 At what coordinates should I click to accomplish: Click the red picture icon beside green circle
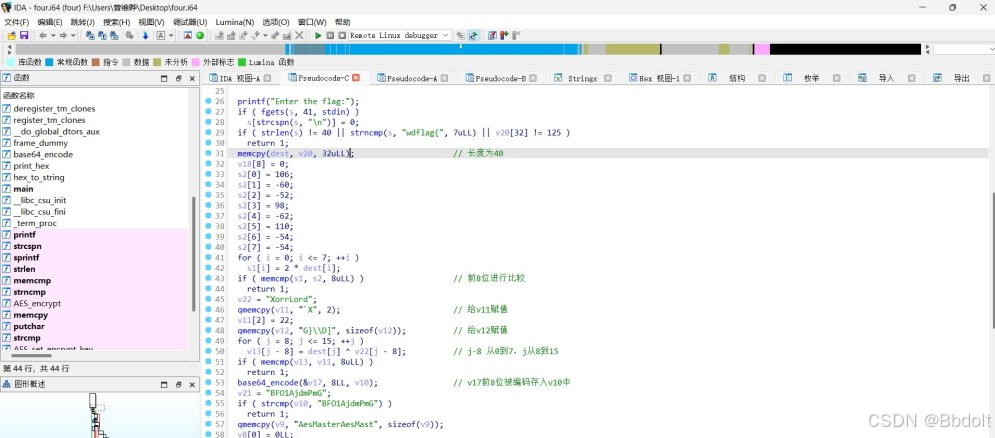coord(188,36)
